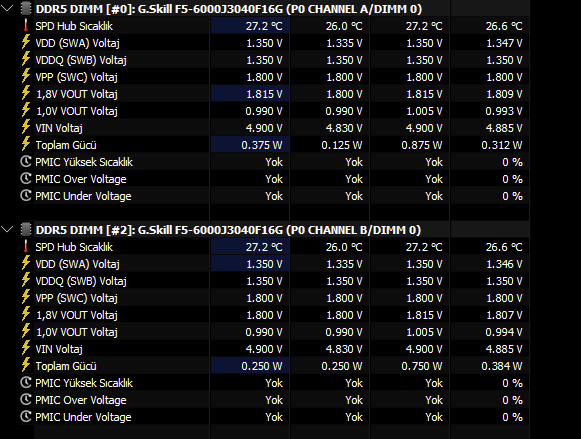Screen dimensions: 581x439
Task: Click 0.875 W maximum power value of DIMM #0
Action: [422, 145]
